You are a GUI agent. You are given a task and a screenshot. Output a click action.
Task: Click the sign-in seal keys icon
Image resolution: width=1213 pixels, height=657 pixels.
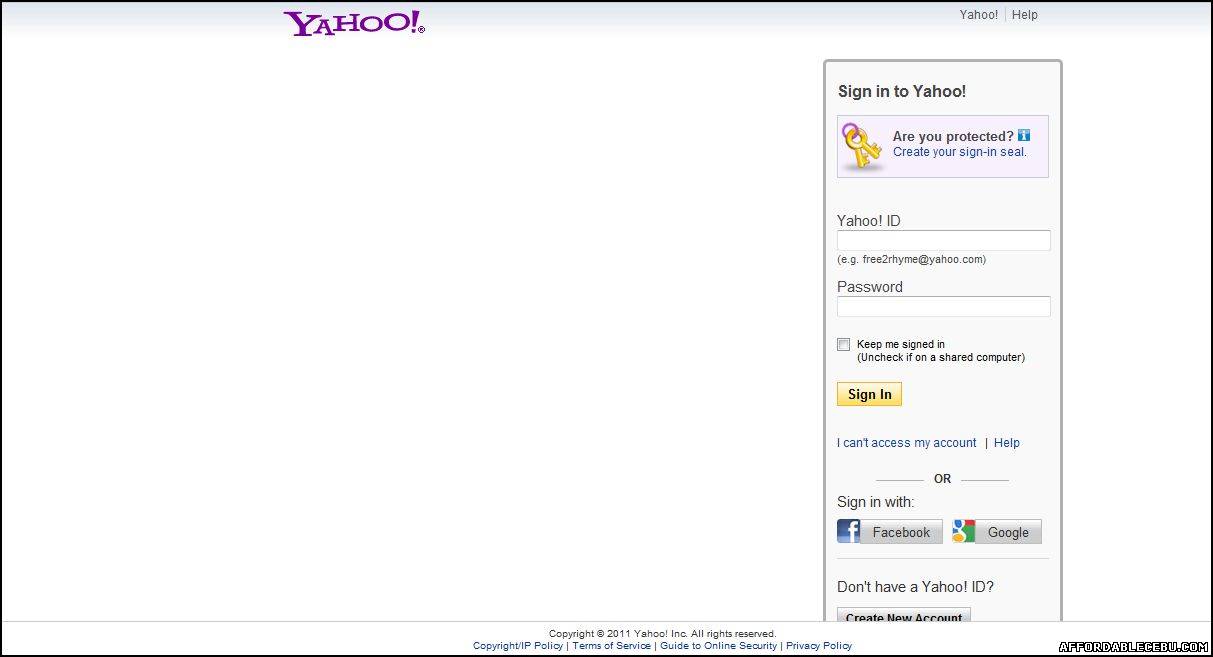click(861, 146)
